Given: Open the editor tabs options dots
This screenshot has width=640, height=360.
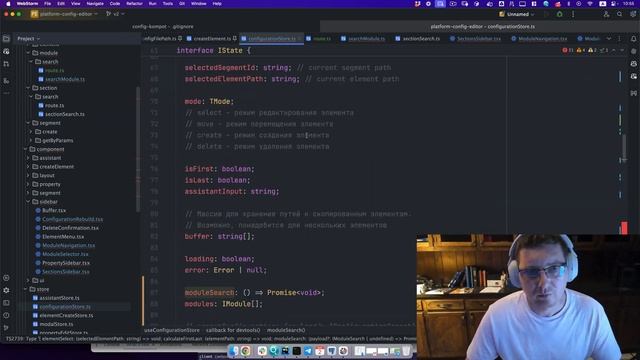Looking at the screenshot, I should pos(619,39).
